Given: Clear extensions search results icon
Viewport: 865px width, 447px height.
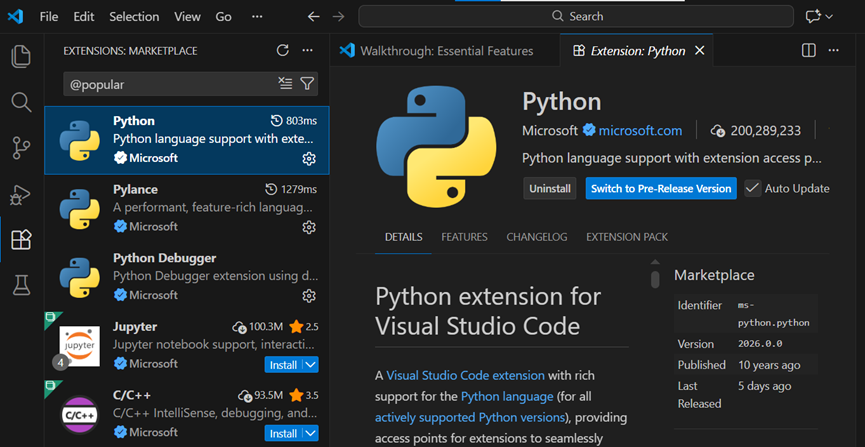Looking at the screenshot, I should (286, 84).
